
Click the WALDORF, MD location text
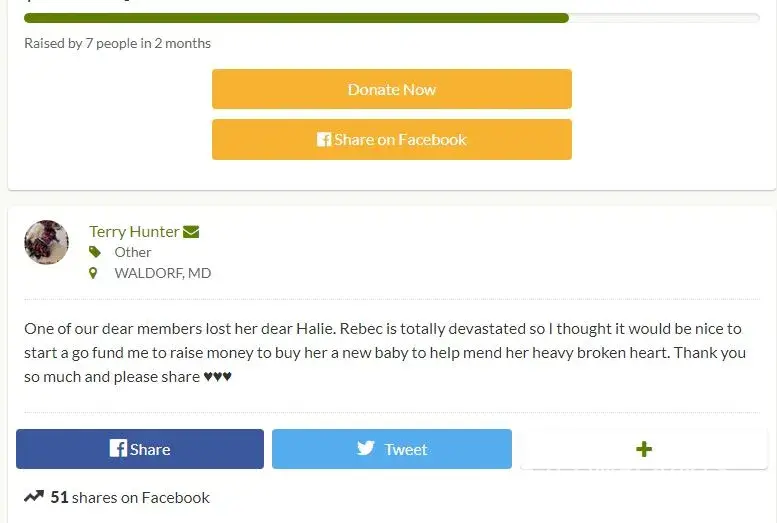point(163,273)
